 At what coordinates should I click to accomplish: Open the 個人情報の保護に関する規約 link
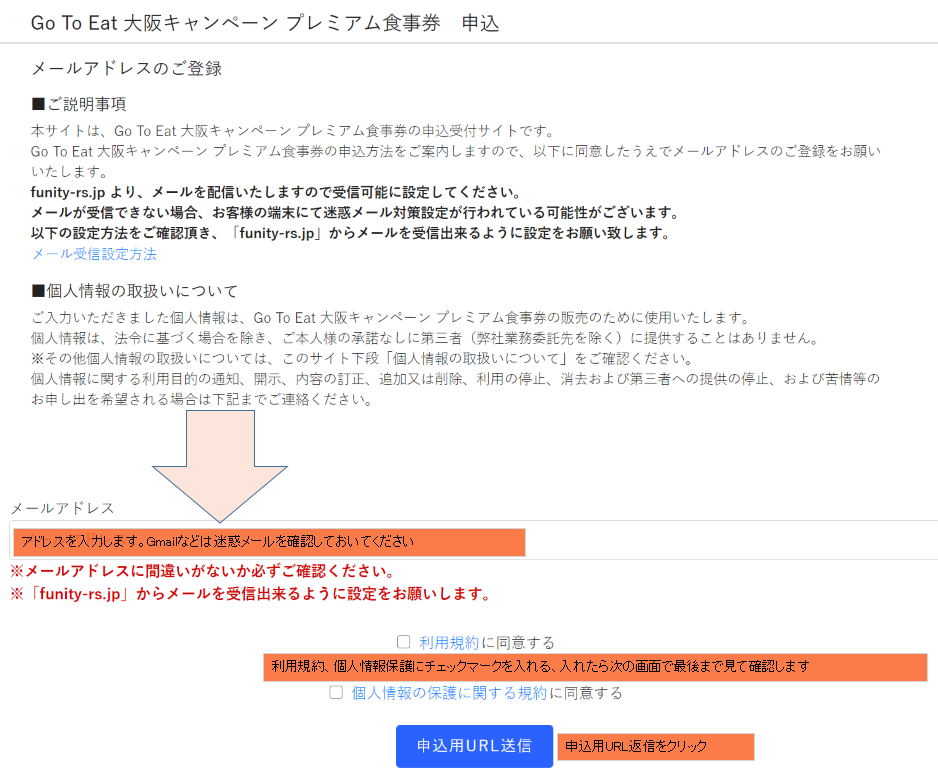(x=449, y=693)
